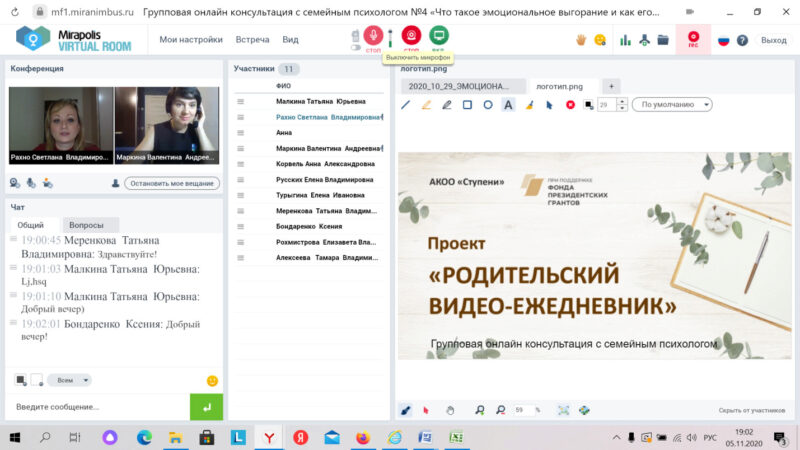800x450 pixels.
Task: Mute the microphone with the red mic button
Action: coord(373,35)
